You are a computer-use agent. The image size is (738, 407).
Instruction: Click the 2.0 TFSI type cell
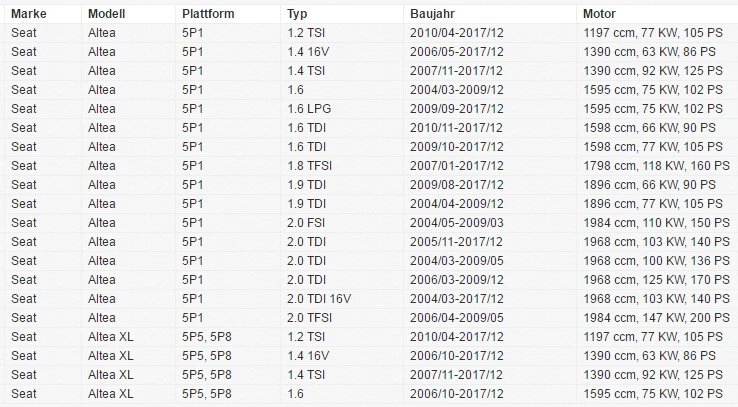(342, 318)
